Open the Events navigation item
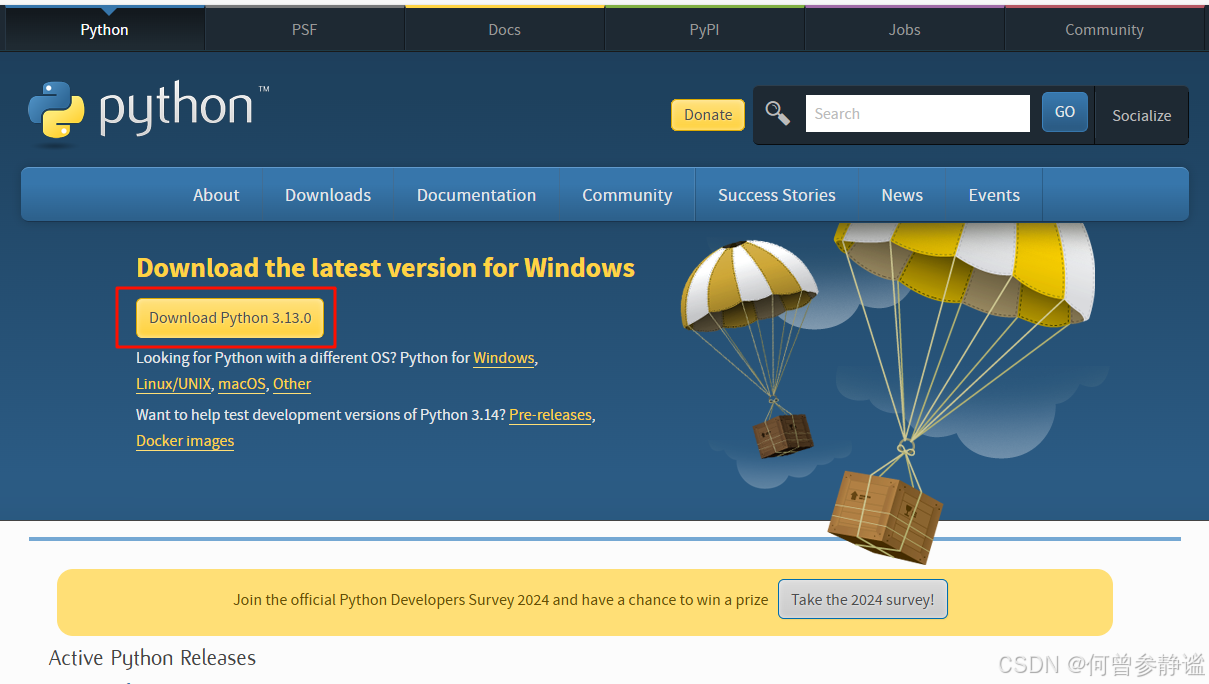The image size is (1209, 684). click(994, 195)
